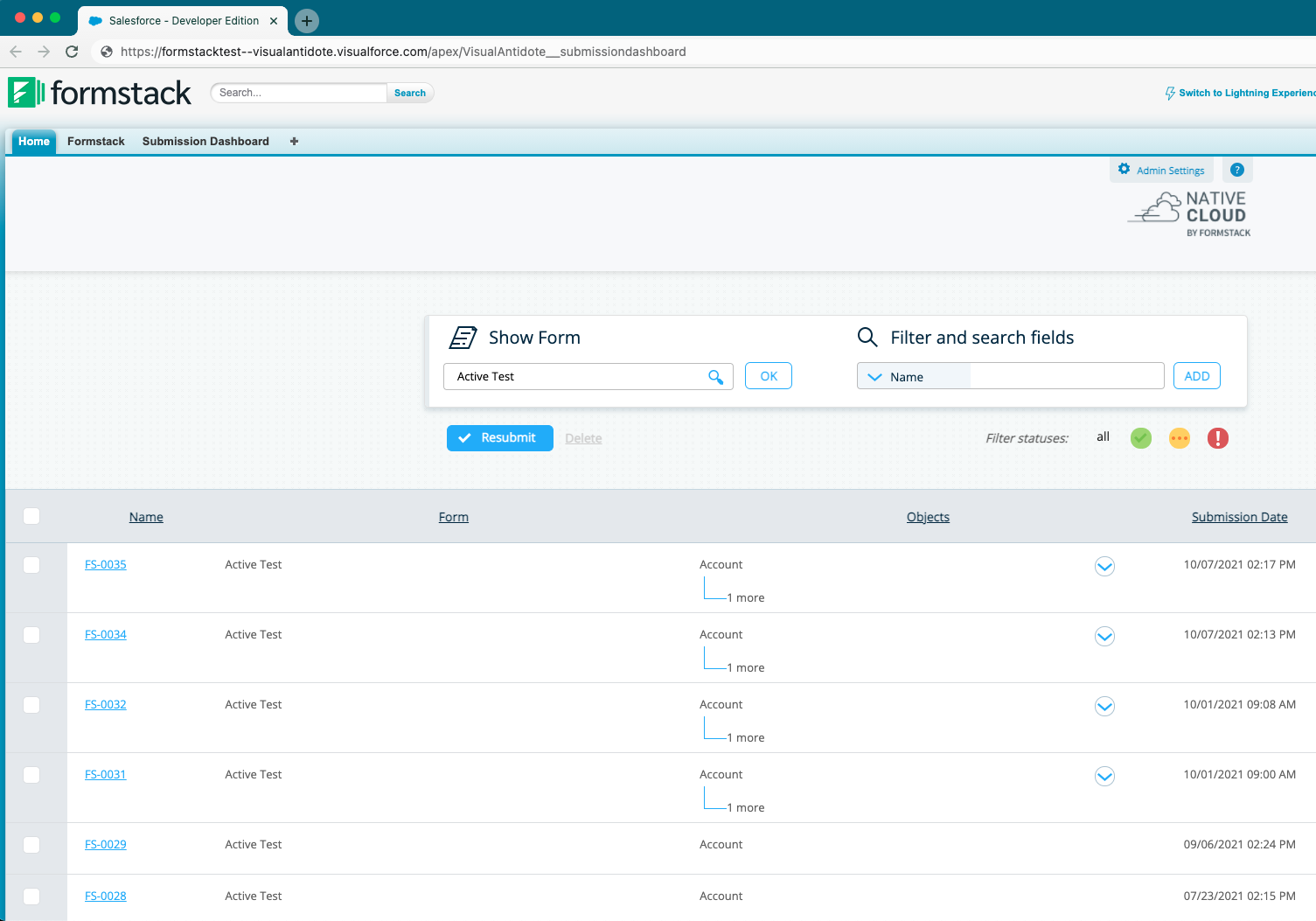Click the green success status filter icon

[x=1141, y=438]
